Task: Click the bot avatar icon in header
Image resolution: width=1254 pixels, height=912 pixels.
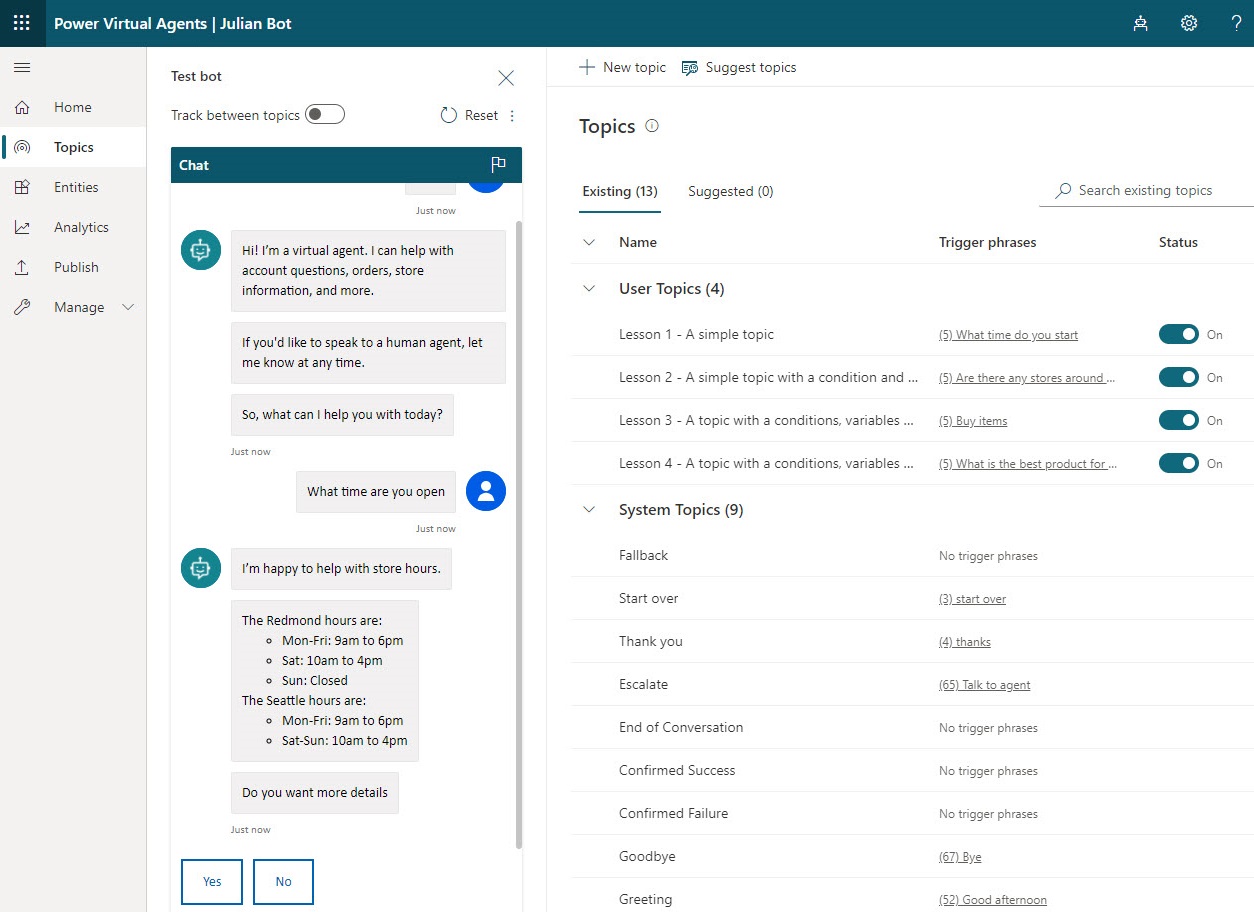Action: point(1140,23)
